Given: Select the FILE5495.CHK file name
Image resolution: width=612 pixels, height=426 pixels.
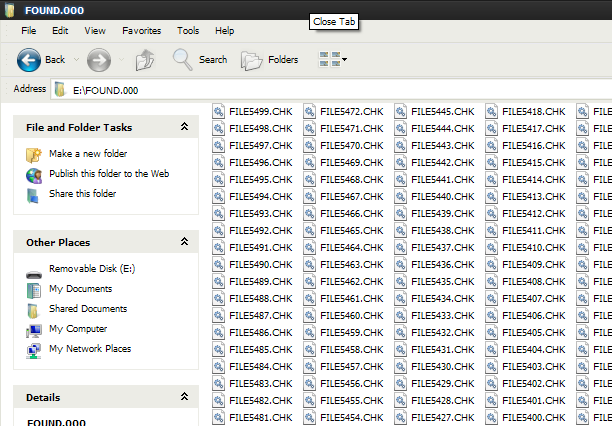Looking at the screenshot, I should [x=261, y=180].
